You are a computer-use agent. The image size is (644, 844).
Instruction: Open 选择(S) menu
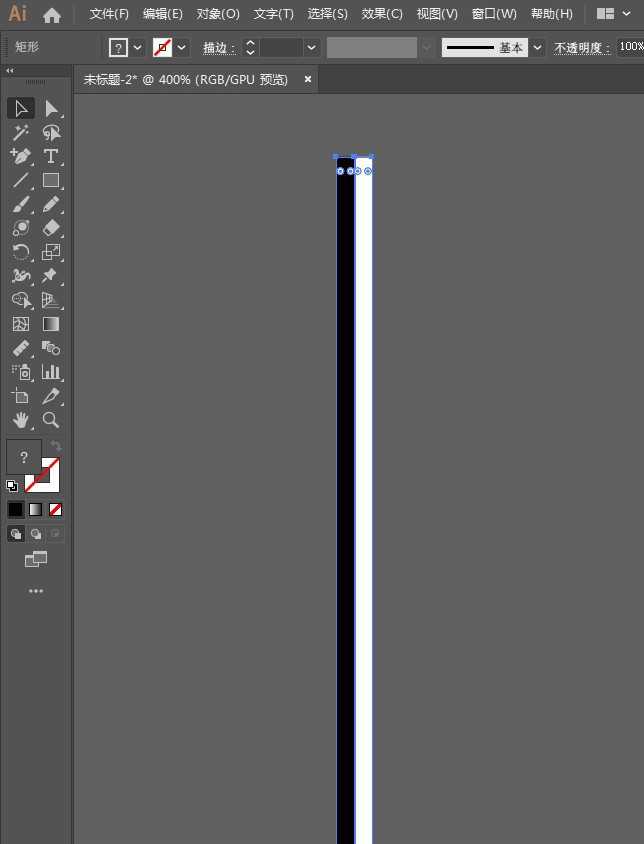click(327, 14)
